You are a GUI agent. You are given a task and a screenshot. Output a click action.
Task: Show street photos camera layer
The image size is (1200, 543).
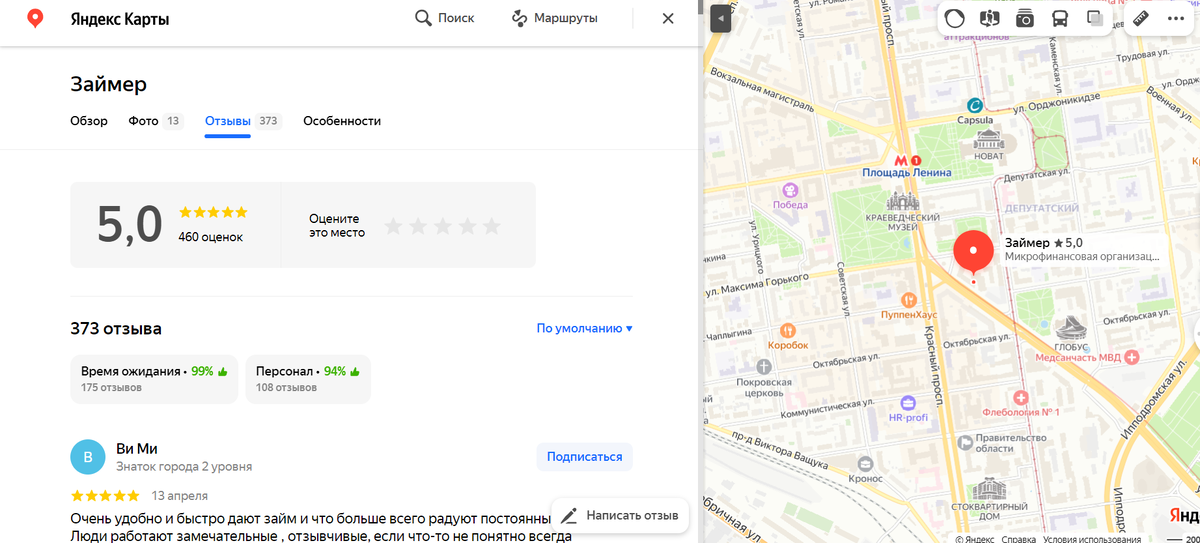click(x=1024, y=18)
